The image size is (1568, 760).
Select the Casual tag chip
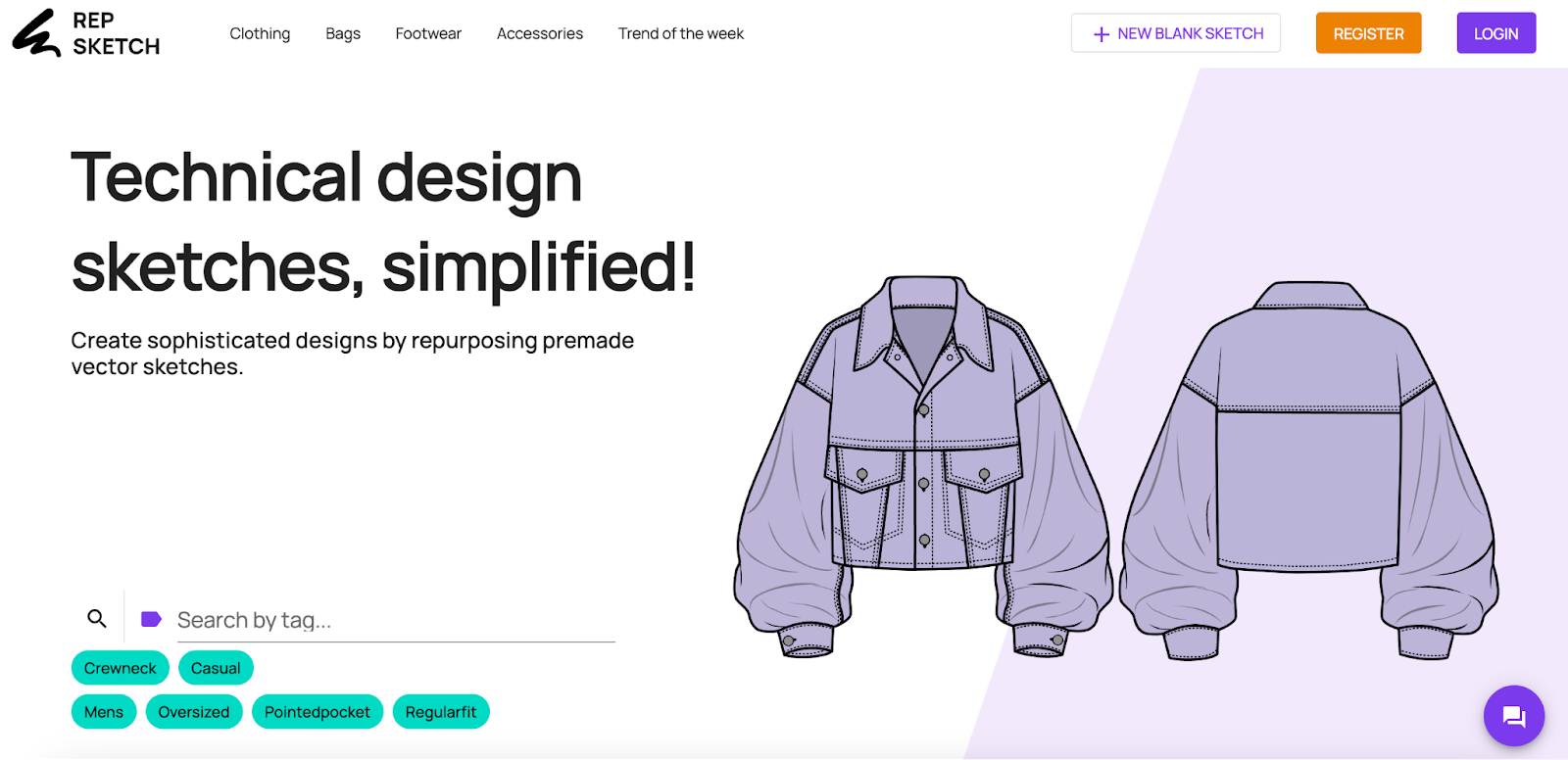[x=216, y=668]
